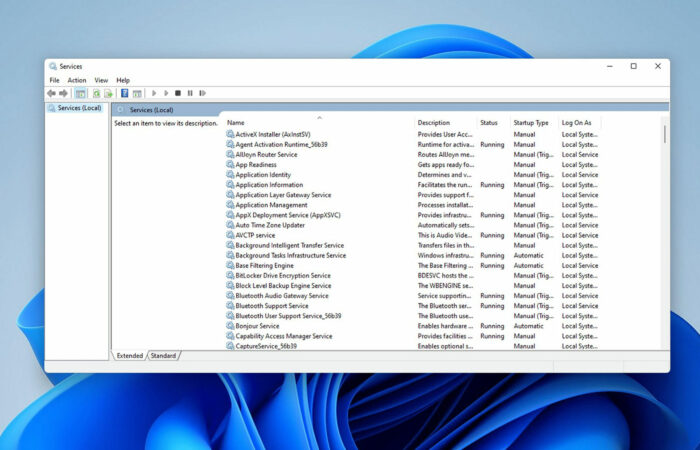
Task: Click gear icon beside ActiveX Installer (AxInstSV)
Action: (230, 134)
